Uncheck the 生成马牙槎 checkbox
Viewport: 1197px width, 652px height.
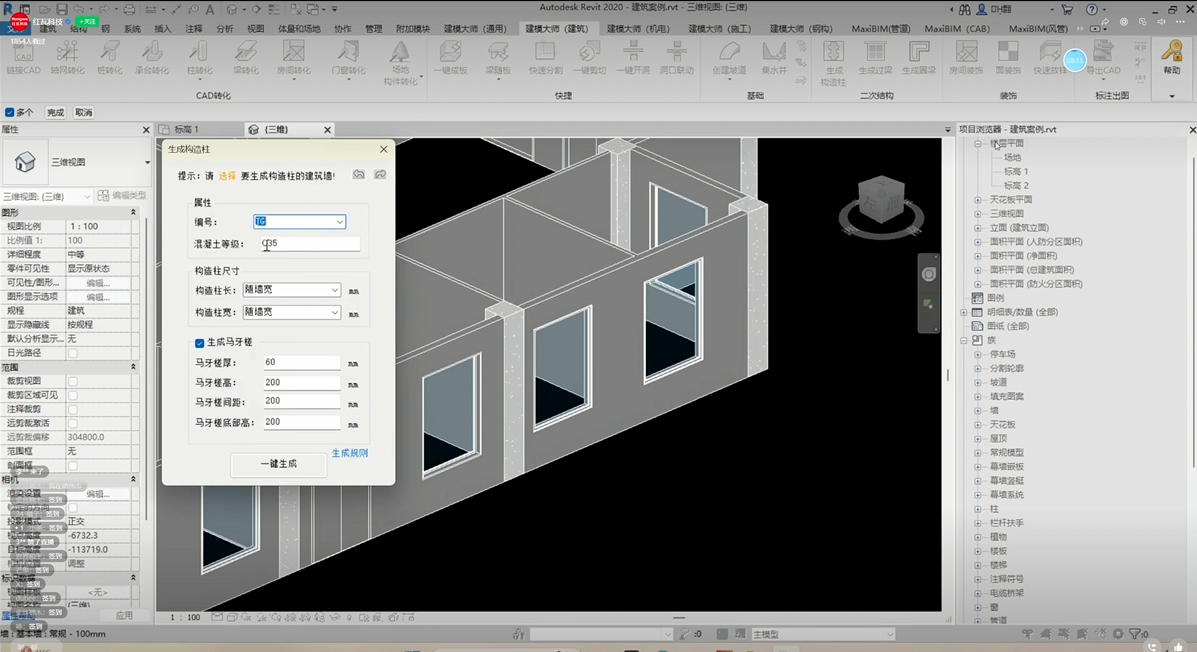pyautogui.click(x=200, y=343)
